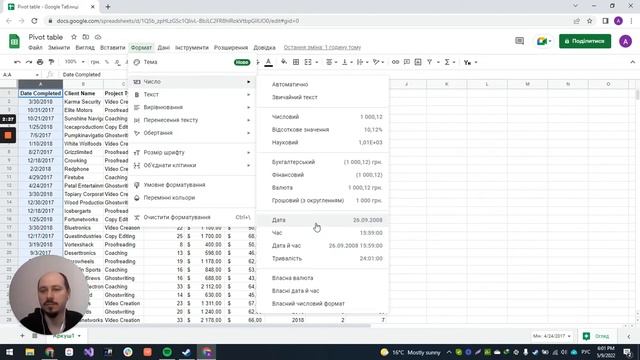Choose Очистити форматування option
Image resolution: width=640 pixels, height=360 pixels.
coord(192,217)
